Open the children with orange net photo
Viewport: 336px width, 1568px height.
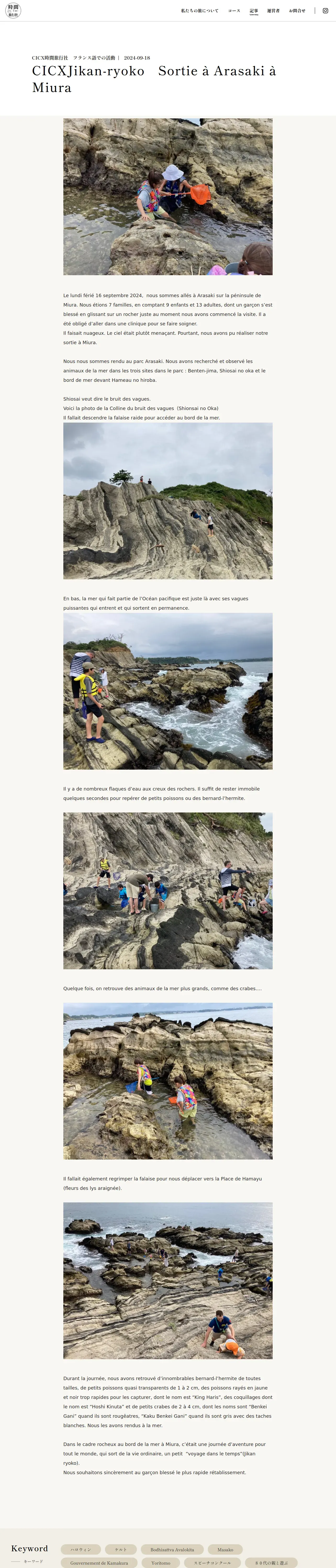(168, 197)
